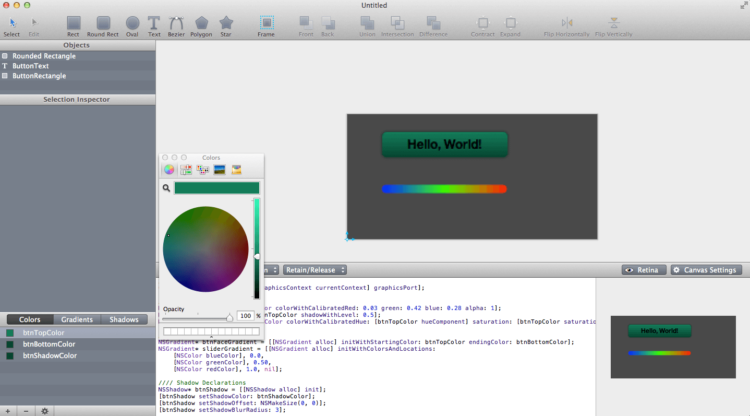The image size is (750, 416).
Task: Send selection to Back
Action: (x=328, y=27)
